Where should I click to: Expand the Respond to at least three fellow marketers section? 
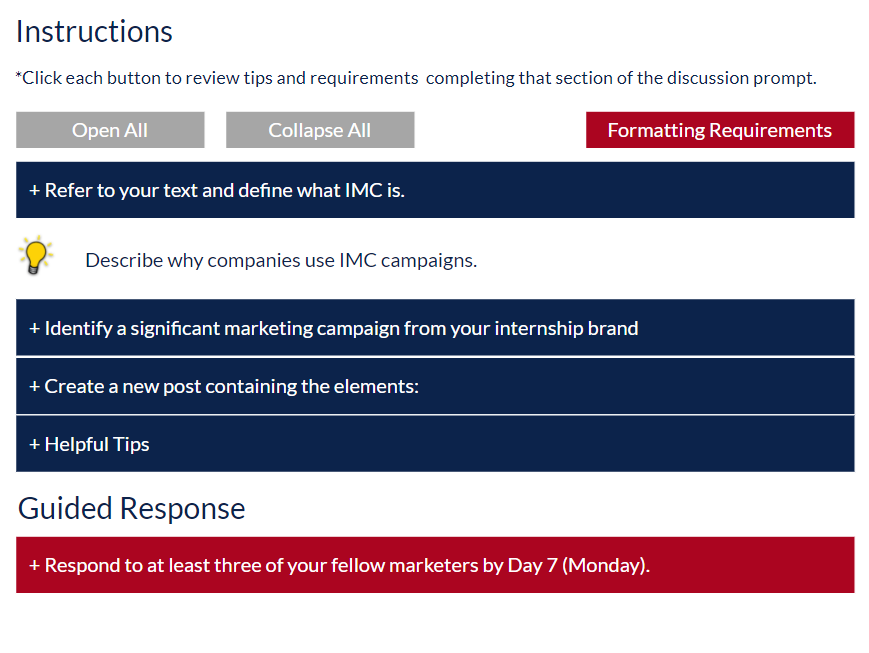point(435,565)
